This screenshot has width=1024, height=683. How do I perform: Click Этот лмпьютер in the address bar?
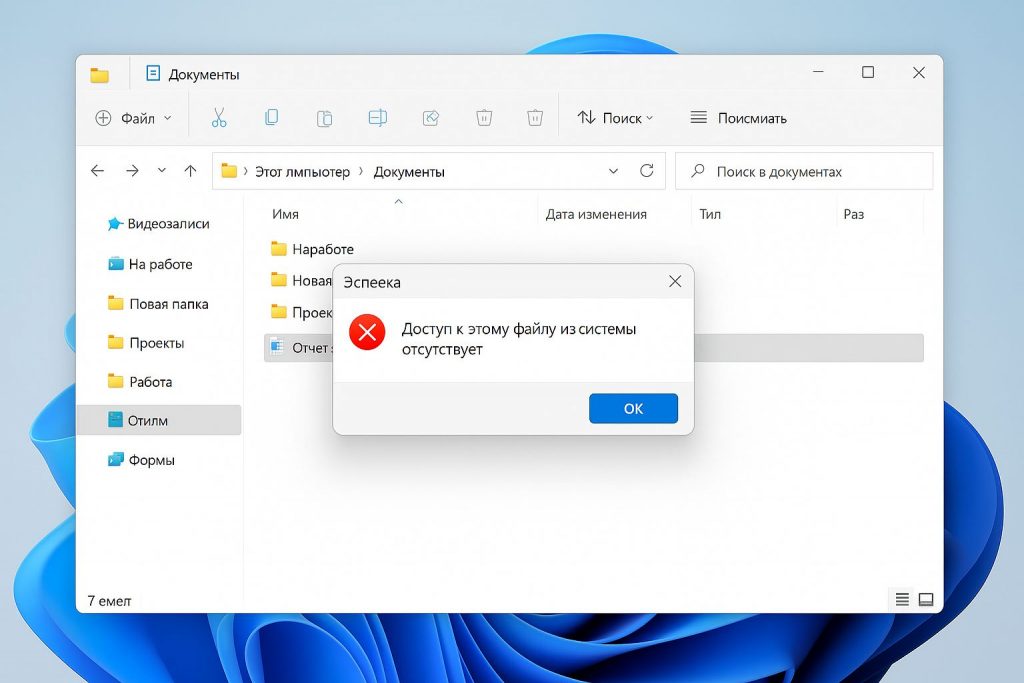pyautogui.click(x=302, y=172)
